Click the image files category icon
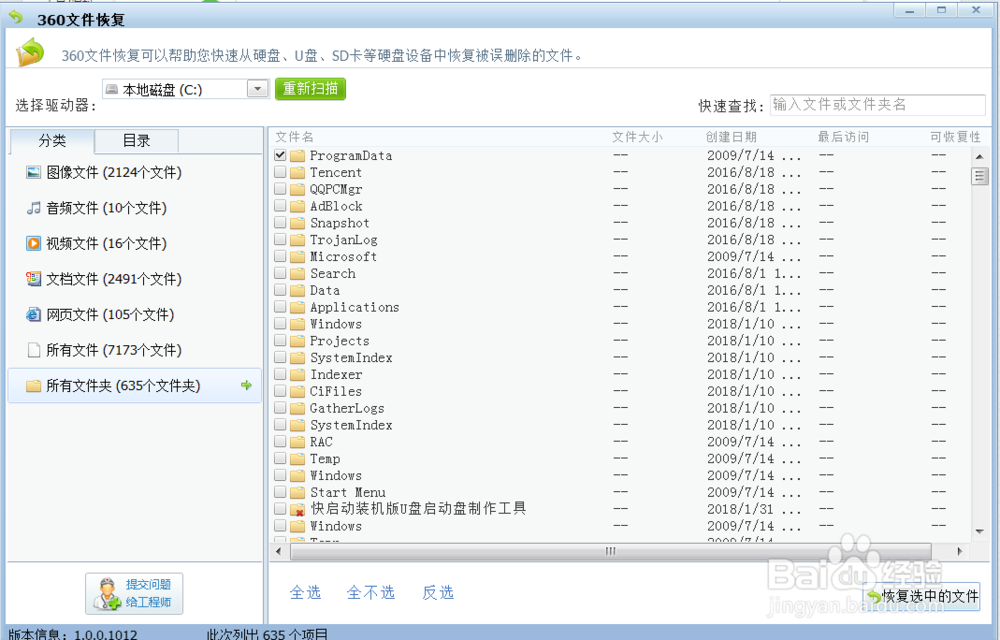 (x=33, y=172)
